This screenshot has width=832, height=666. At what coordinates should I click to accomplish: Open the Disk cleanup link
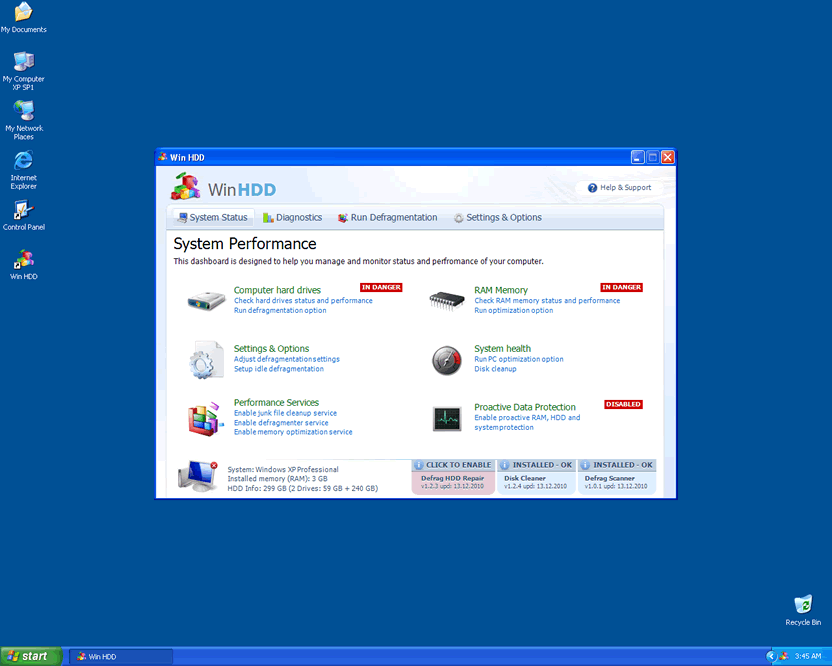point(495,368)
